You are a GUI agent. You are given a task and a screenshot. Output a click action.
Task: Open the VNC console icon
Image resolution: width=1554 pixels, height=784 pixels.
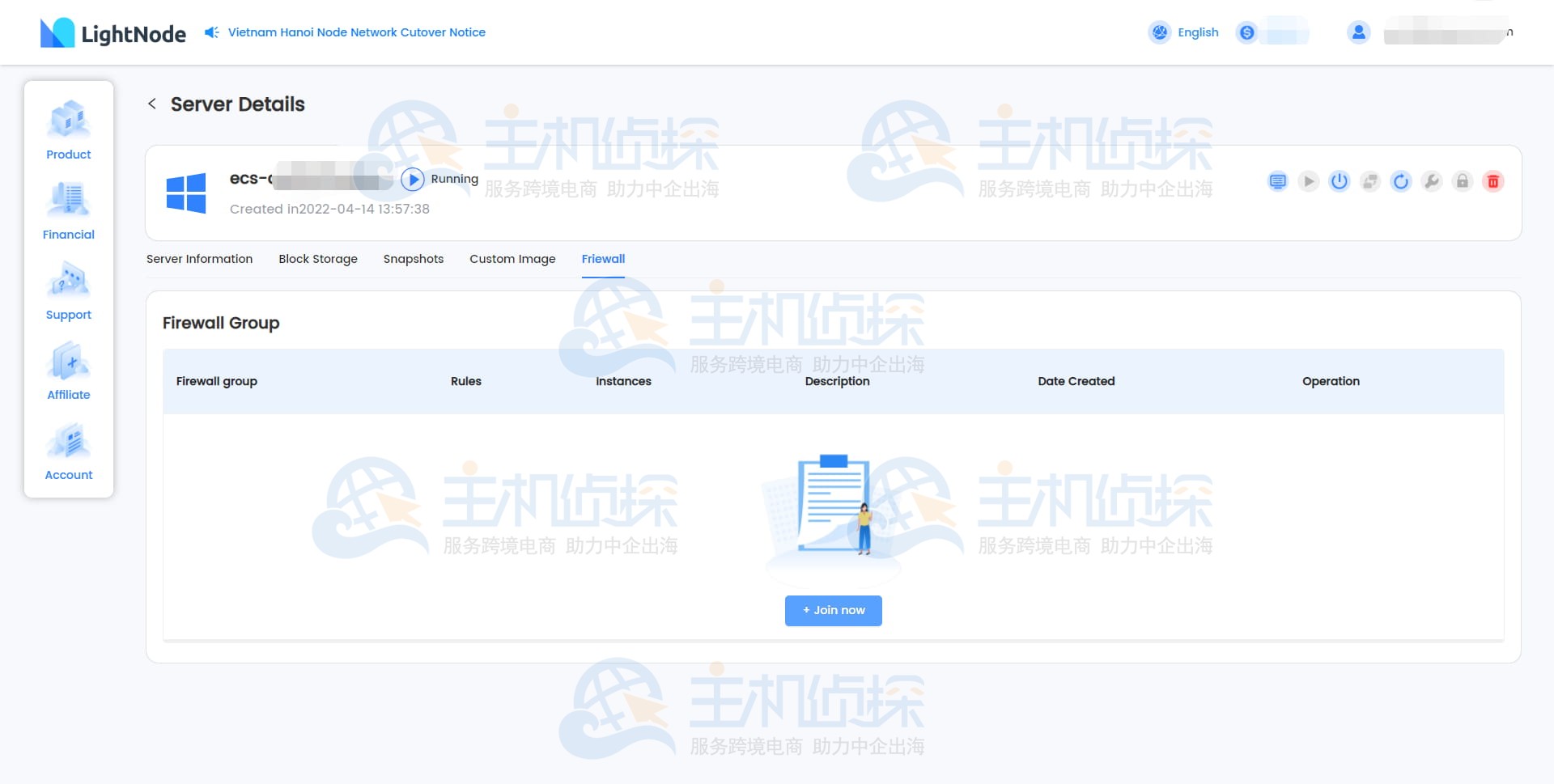pos(1278,181)
